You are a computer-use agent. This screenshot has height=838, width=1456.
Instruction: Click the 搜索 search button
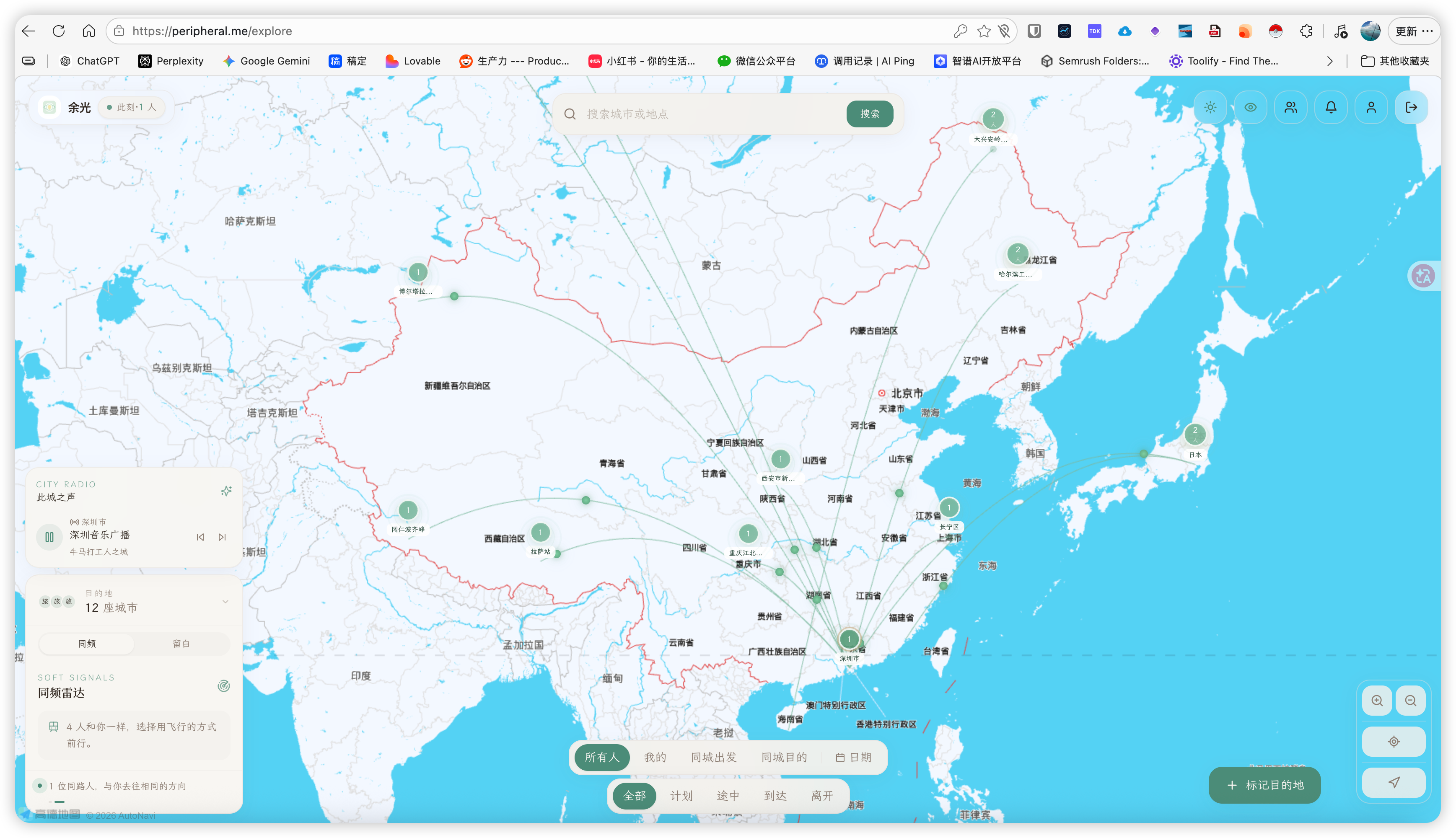pyautogui.click(x=869, y=114)
